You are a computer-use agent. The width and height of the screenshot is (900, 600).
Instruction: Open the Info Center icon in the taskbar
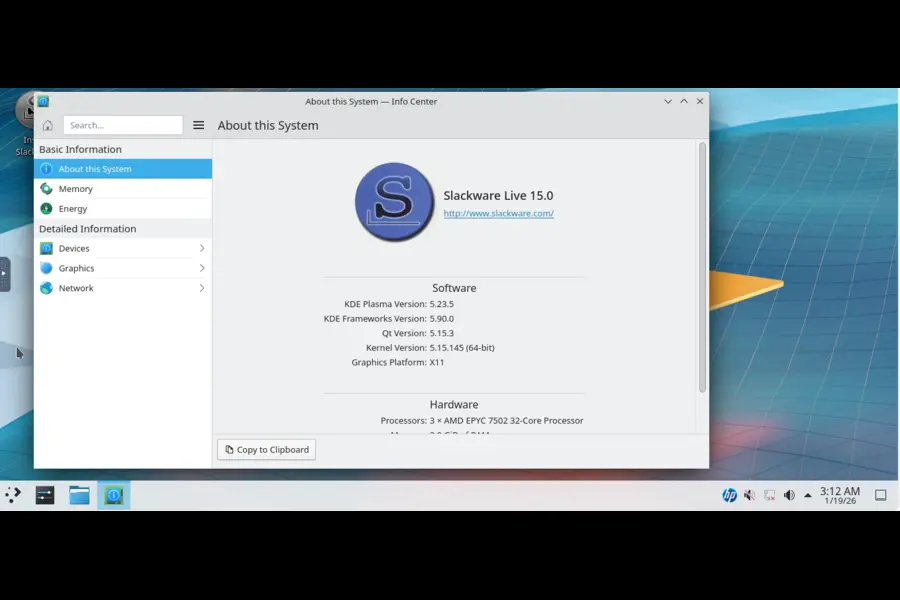[x=113, y=493]
